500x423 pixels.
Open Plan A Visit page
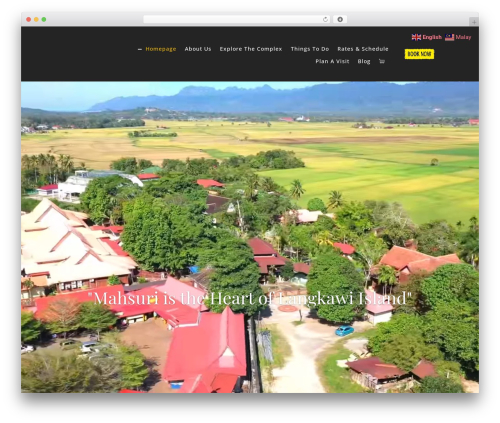click(332, 61)
